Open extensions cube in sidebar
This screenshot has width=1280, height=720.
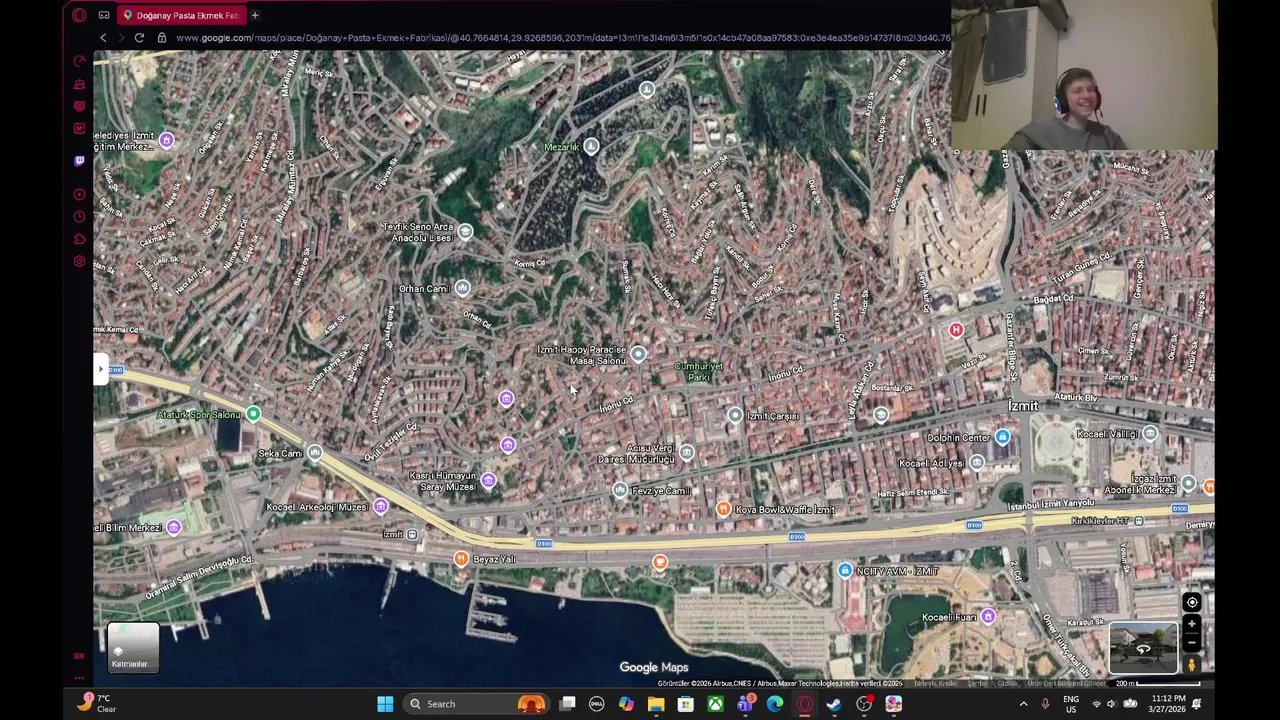click(x=80, y=238)
